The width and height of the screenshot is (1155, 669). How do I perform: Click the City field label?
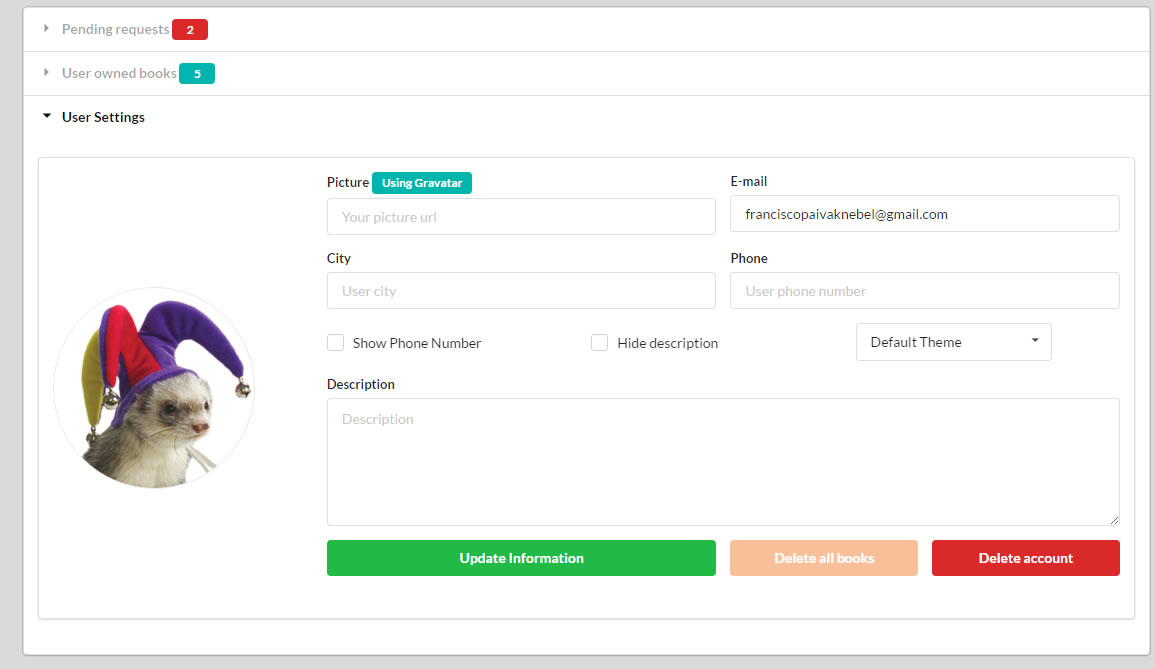coord(339,259)
